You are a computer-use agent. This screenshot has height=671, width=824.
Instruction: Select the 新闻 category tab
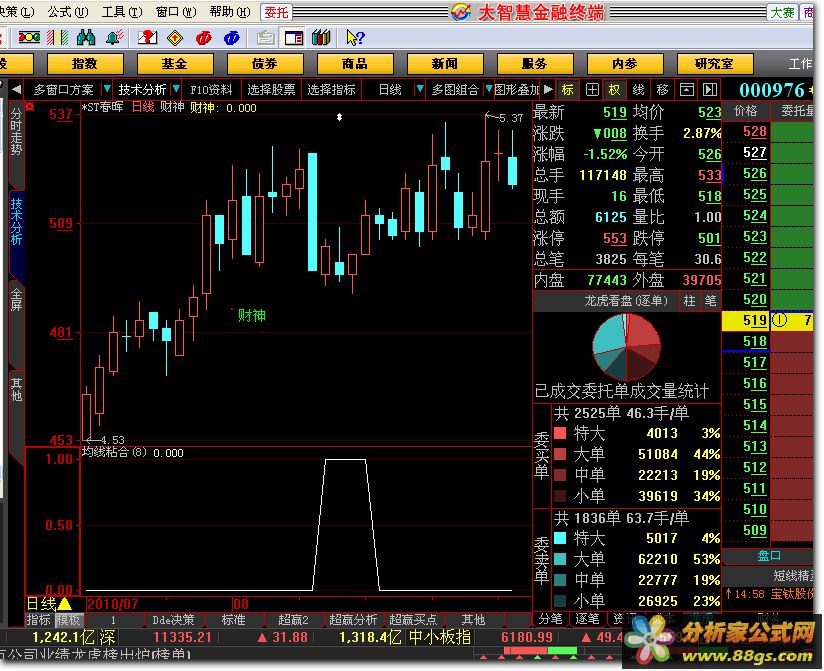pyautogui.click(x=445, y=64)
